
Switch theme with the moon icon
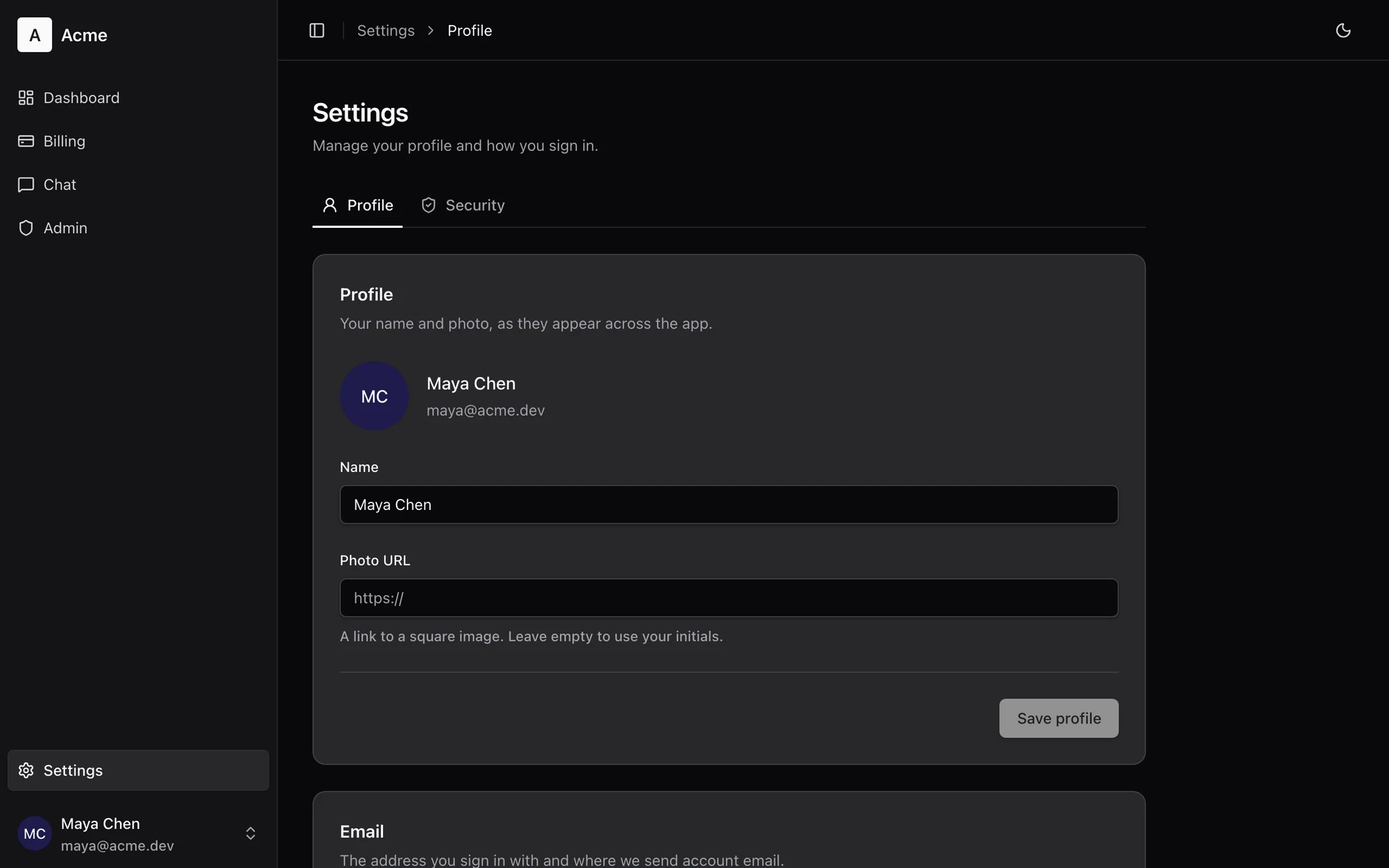coord(1343,31)
